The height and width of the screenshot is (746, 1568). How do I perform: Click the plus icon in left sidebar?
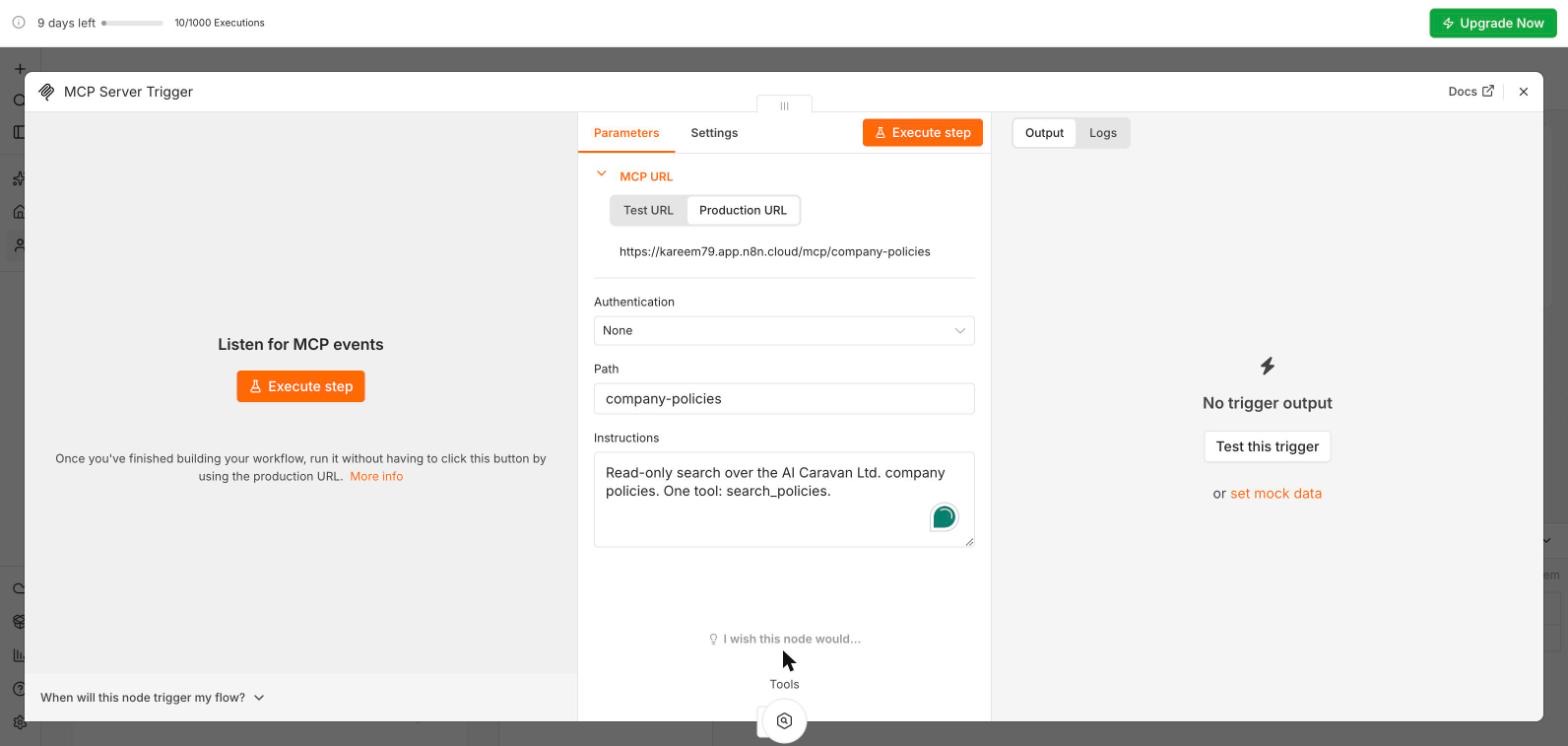click(x=19, y=69)
